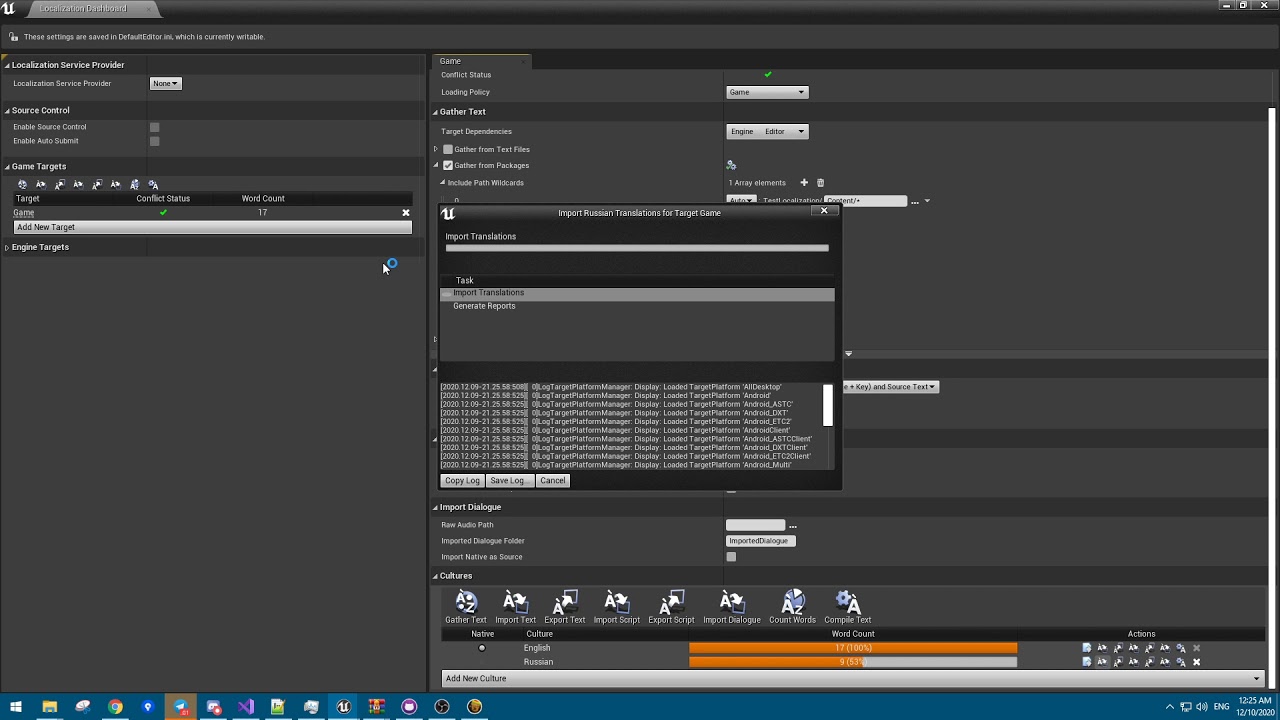
Task: Click gather-all icon in Game Targets toolbar
Action: [22, 184]
